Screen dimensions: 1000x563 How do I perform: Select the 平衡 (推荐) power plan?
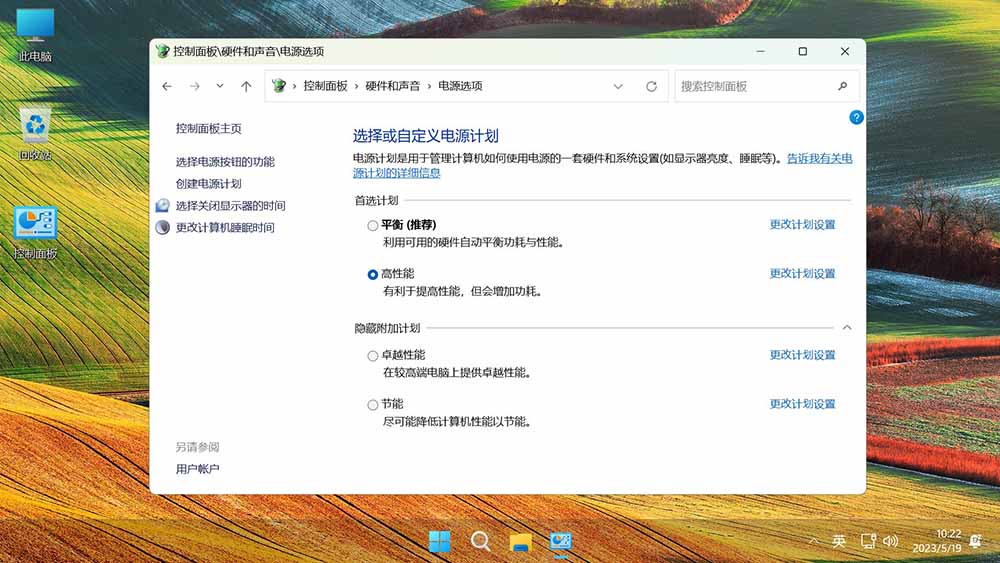point(372,226)
